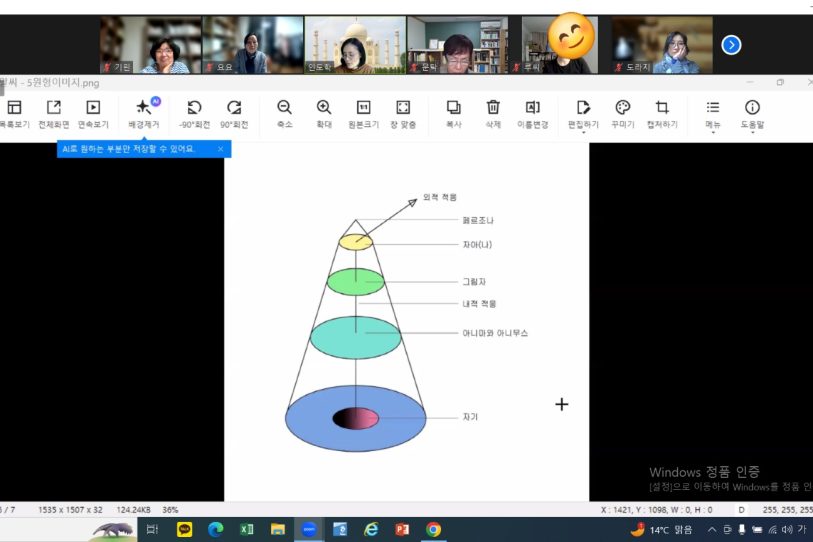Image resolution: width=813 pixels, height=542 pixels.
Task: Expand the 편집하기 edit dropdown
Action: 583,108
